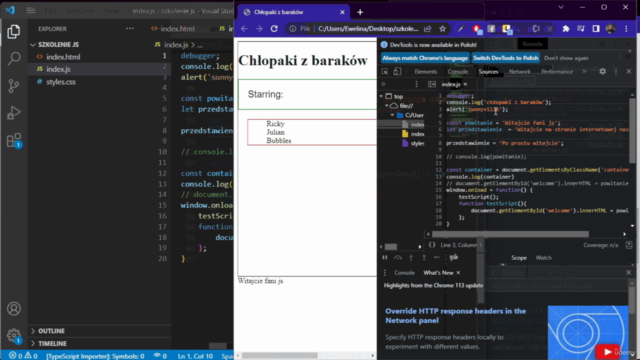The height and width of the screenshot is (360, 640).
Task: Open the Network tab in DevTools
Action: (x=520, y=71)
